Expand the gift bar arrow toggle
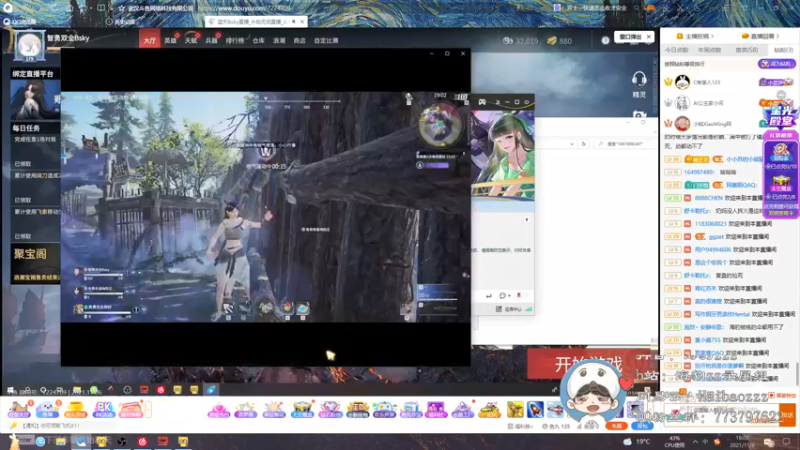The height and width of the screenshot is (450, 800). [148, 410]
